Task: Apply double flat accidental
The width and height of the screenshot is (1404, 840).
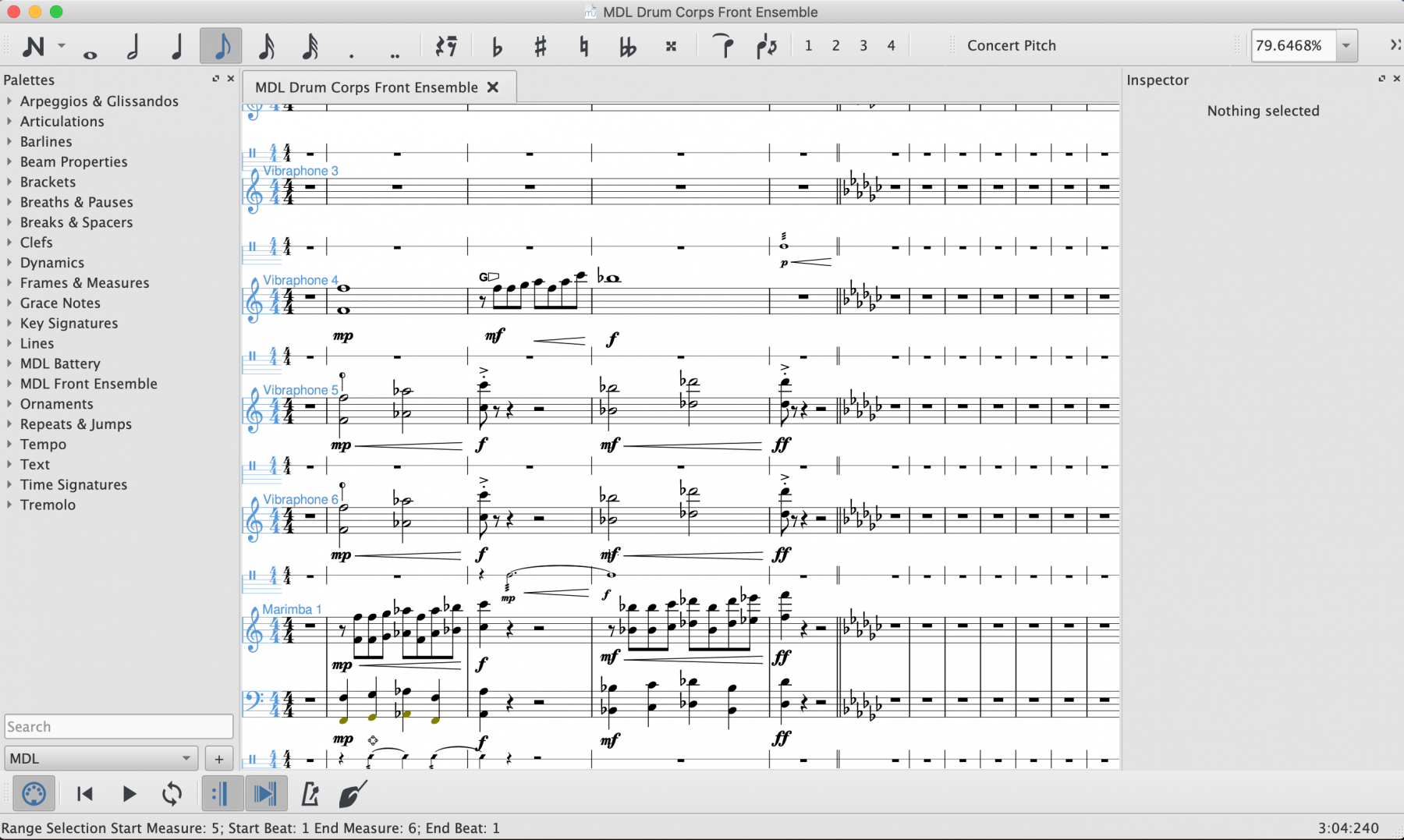Action: [627, 46]
